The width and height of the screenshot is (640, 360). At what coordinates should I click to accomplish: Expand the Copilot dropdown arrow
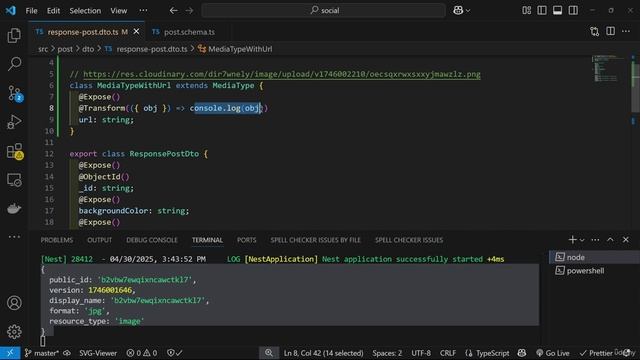click(x=468, y=11)
